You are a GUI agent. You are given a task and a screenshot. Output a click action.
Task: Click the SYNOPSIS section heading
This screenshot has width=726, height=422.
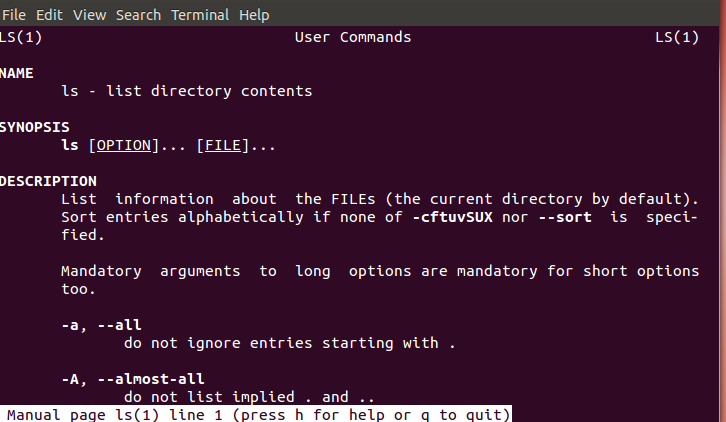(34, 127)
